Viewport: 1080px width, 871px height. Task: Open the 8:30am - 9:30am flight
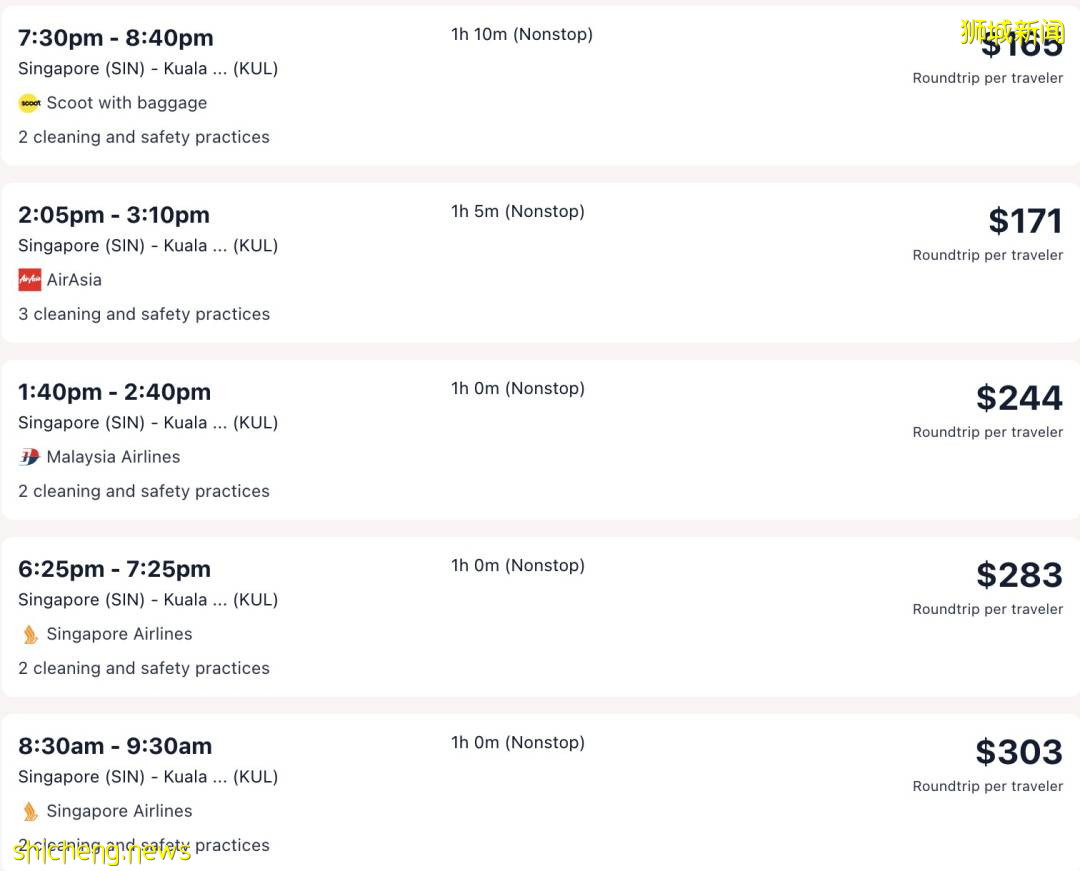(x=115, y=746)
